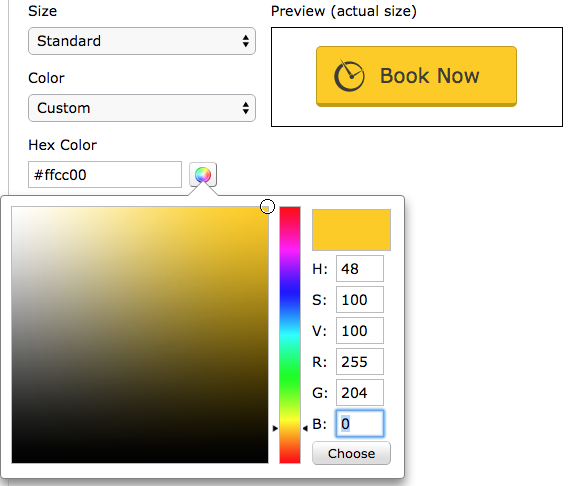Click the V value field

coord(360,331)
